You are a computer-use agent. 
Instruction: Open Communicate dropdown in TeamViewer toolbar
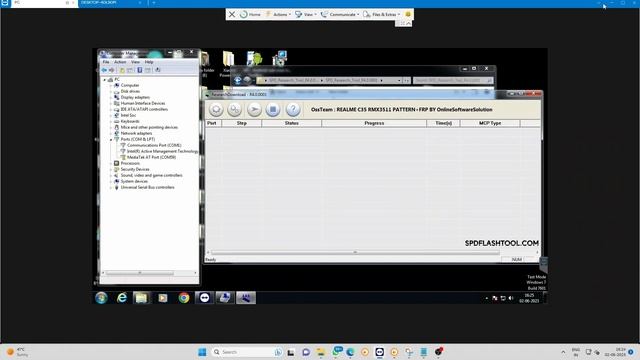[340, 14]
